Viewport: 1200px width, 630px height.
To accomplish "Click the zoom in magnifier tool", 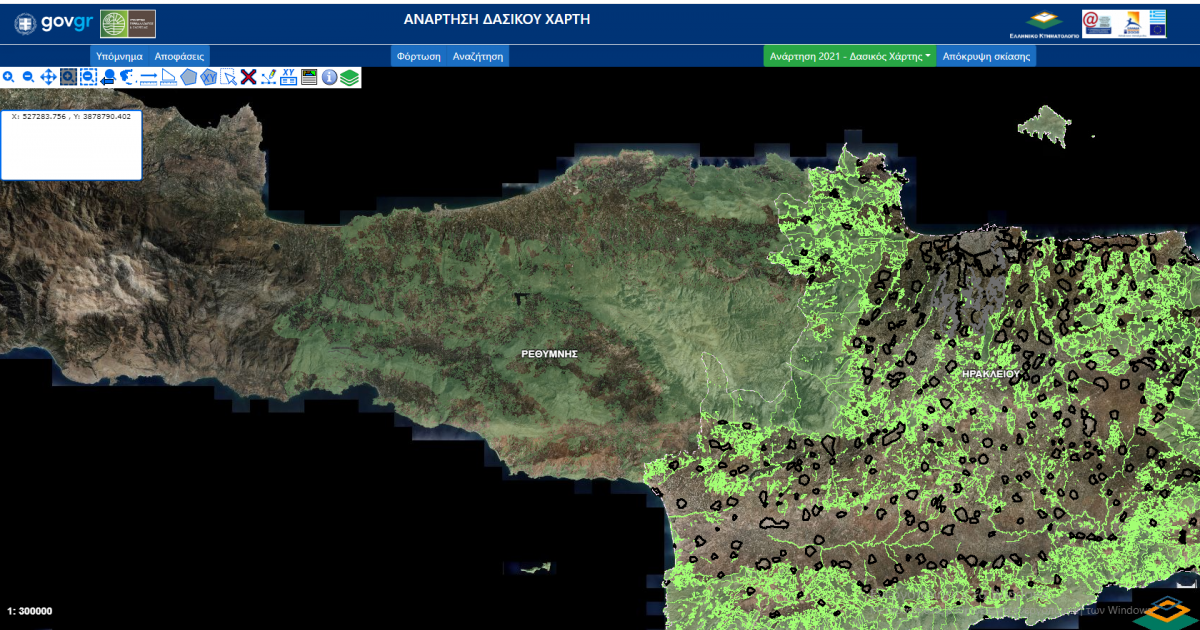I will (x=9, y=77).
